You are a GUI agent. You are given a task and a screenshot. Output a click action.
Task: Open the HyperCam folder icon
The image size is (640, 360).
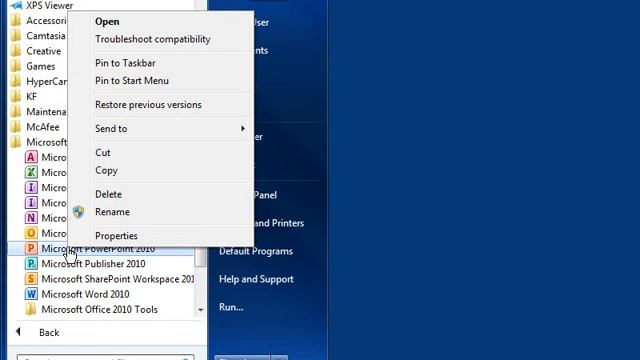pyautogui.click(x=16, y=81)
